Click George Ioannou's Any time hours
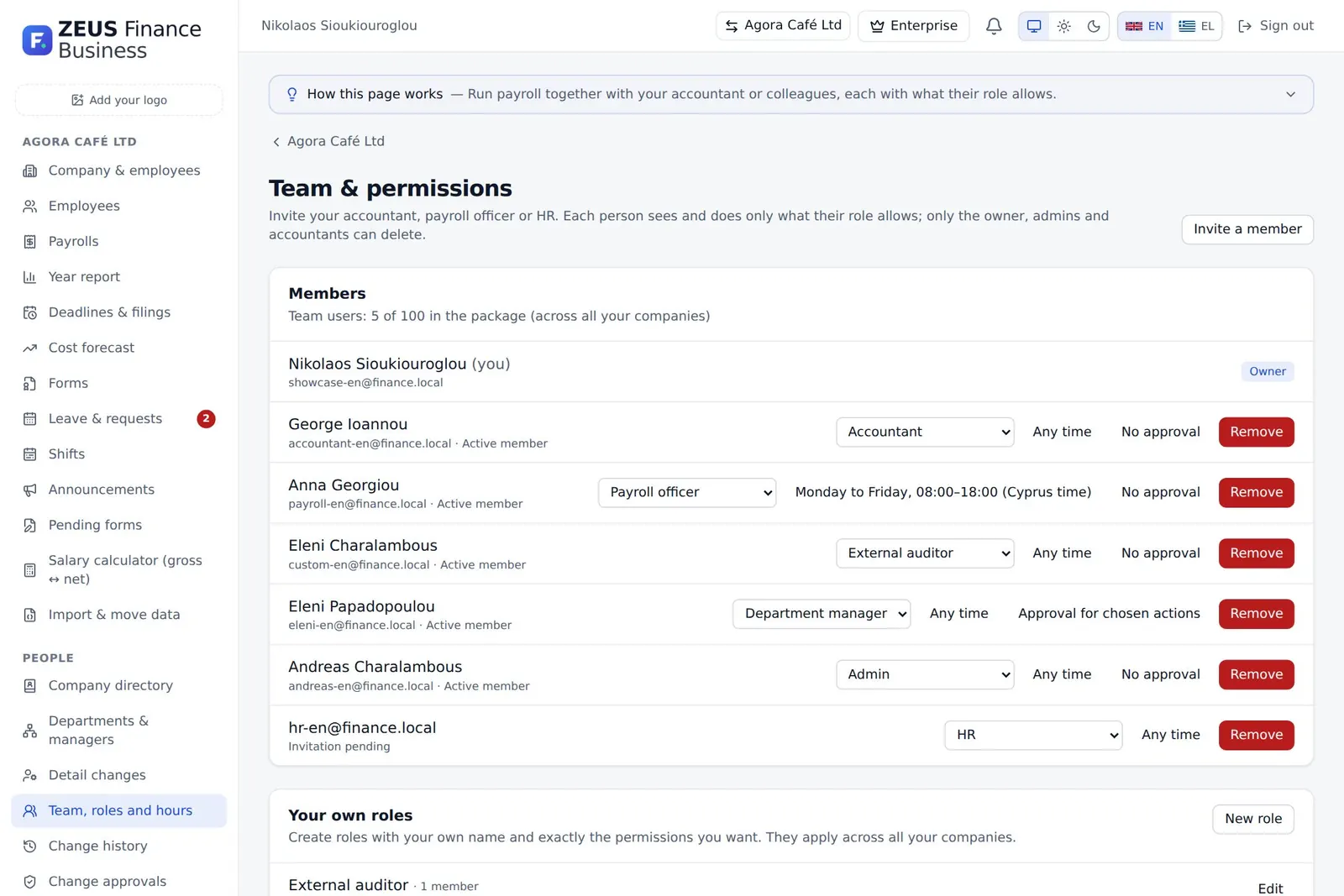Image resolution: width=1344 pixels, height=896 pixels. coord(1062,432)
